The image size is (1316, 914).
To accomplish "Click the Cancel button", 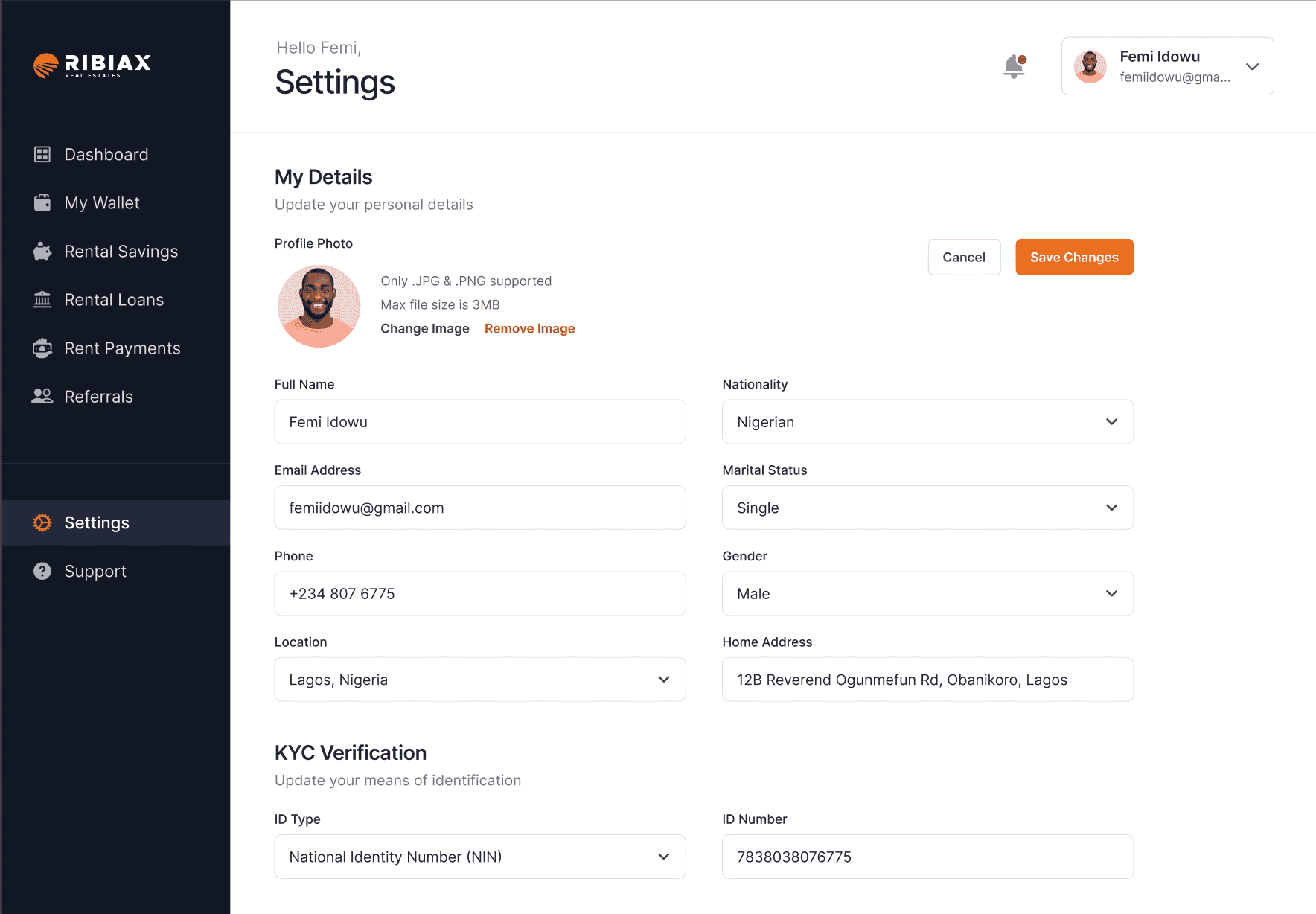I will click(964, 257).
